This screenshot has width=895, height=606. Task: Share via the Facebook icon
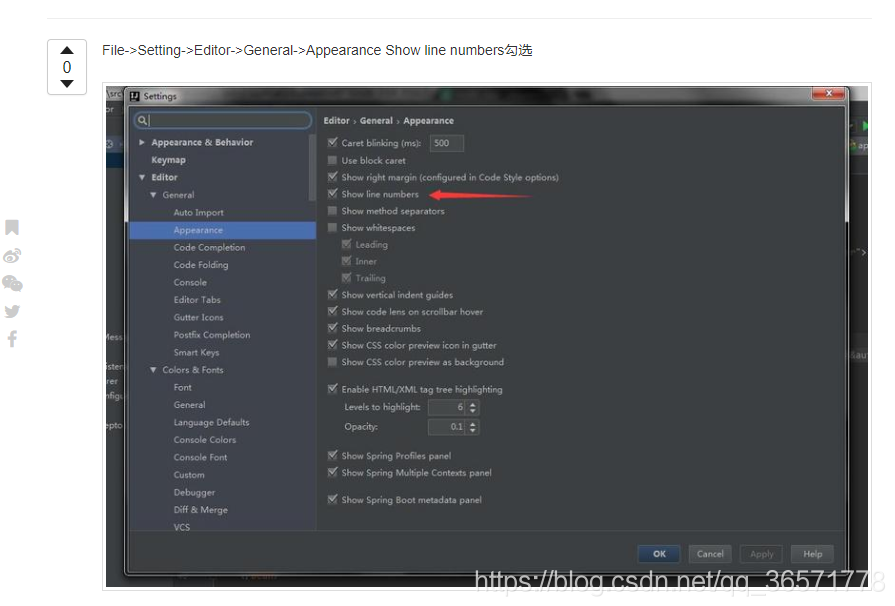pos(12,339)
